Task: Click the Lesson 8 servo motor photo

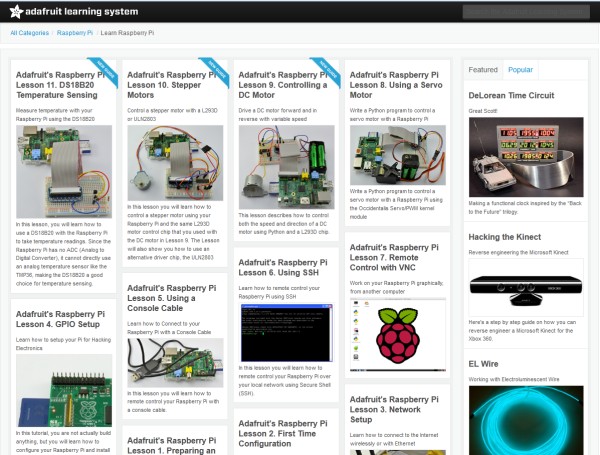Action: tap(398, 155)
